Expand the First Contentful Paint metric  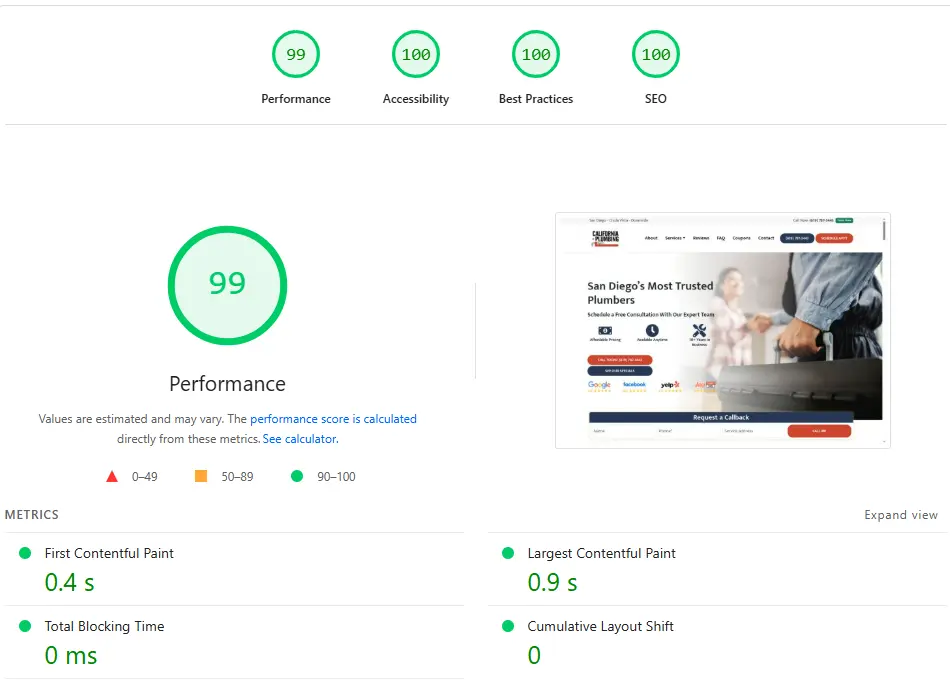pos(109,553)
